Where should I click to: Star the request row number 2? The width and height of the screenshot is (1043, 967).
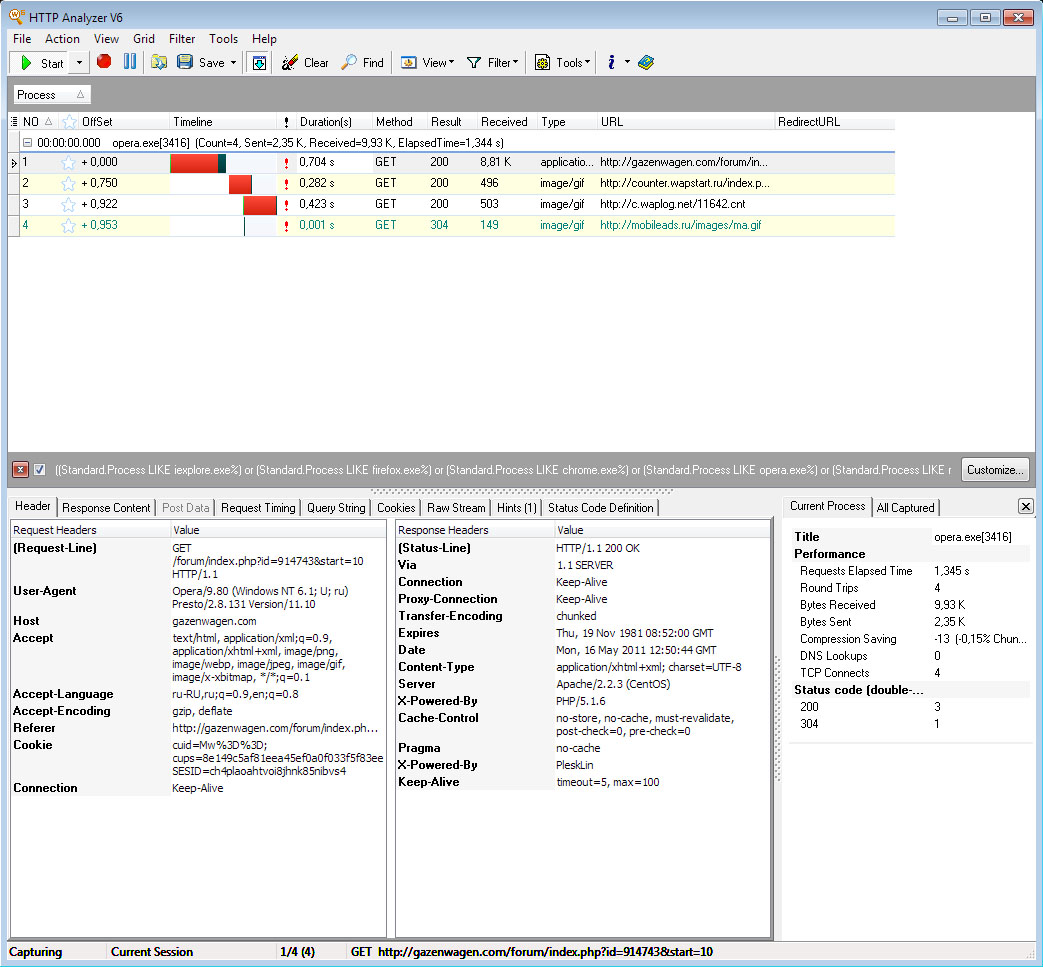point(68,183)
